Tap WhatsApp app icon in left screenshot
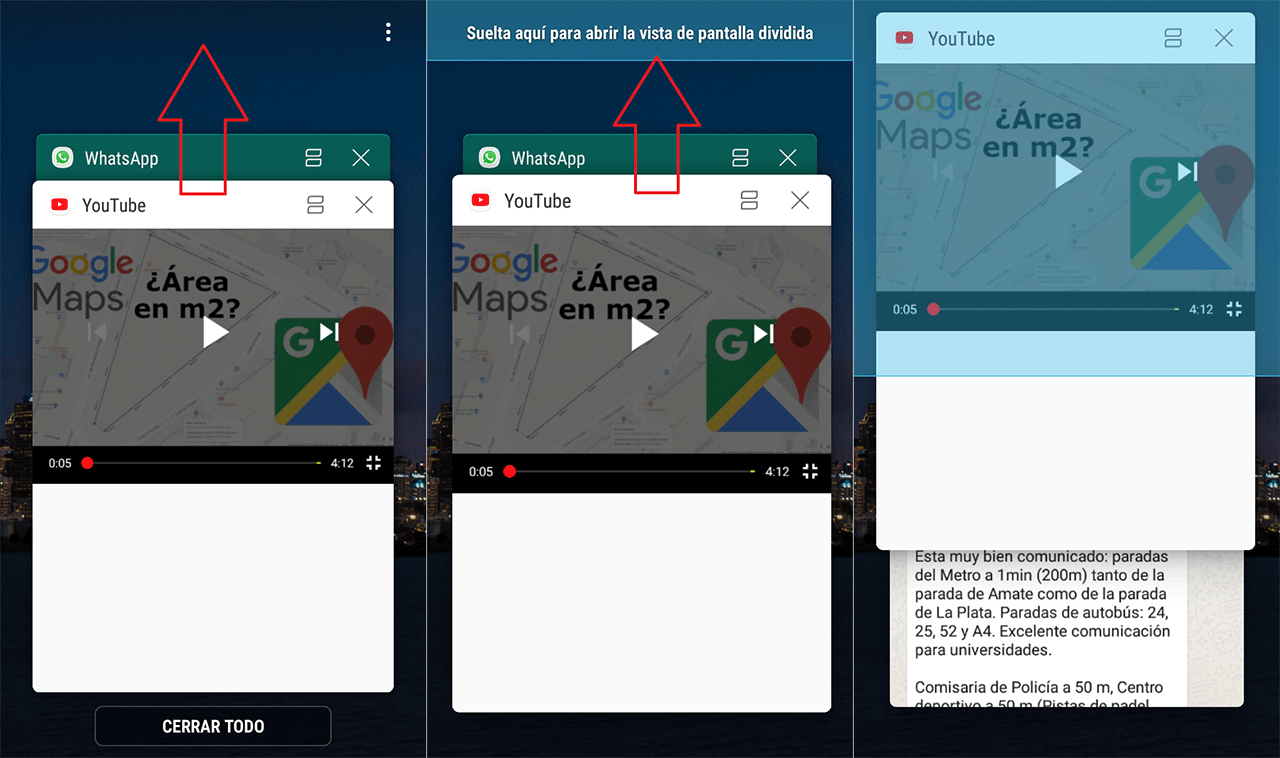The height and width of the screenshot is (758, 1280). click(63, 158)
